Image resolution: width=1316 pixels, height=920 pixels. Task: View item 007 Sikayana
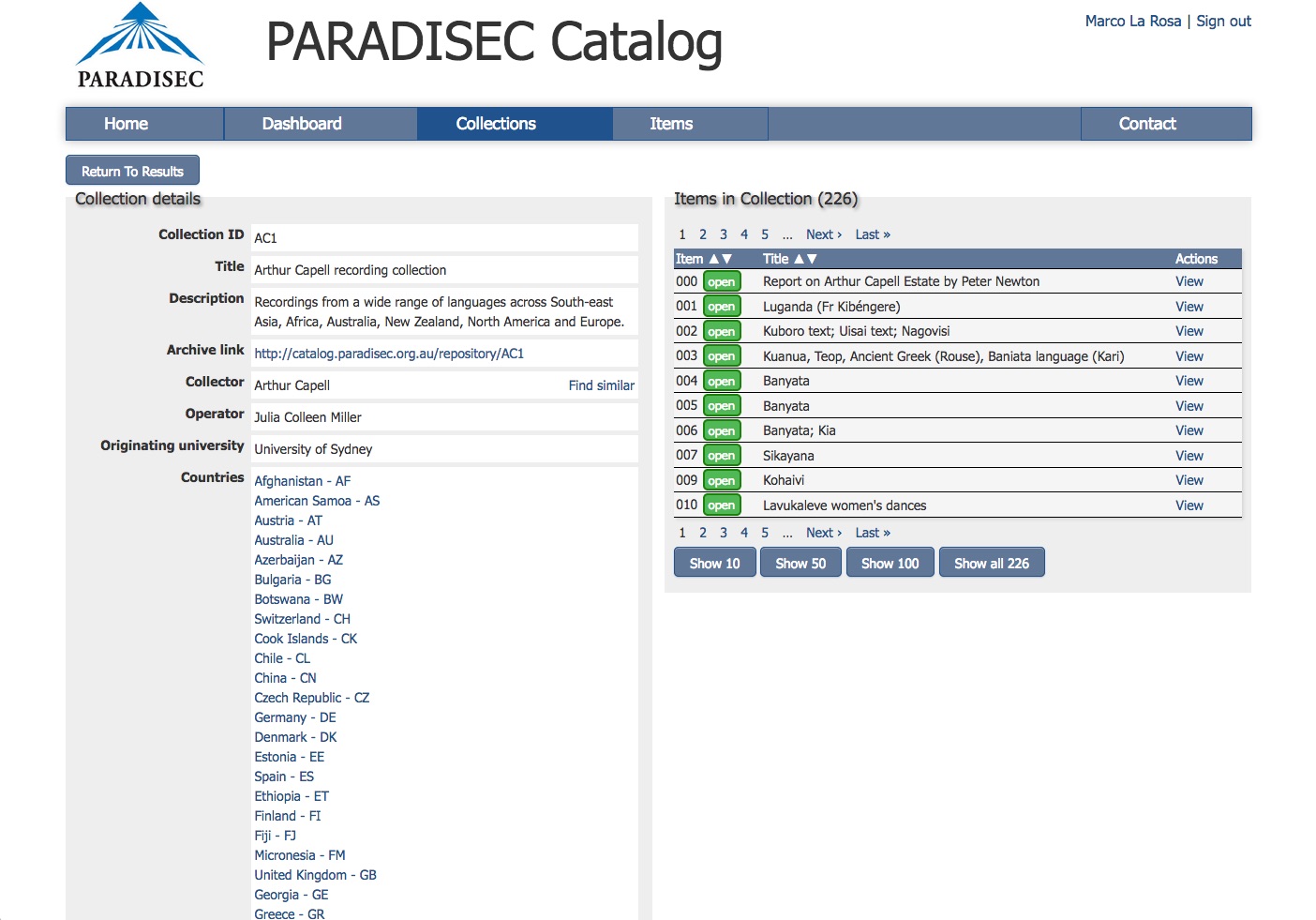pos(1189,456)
